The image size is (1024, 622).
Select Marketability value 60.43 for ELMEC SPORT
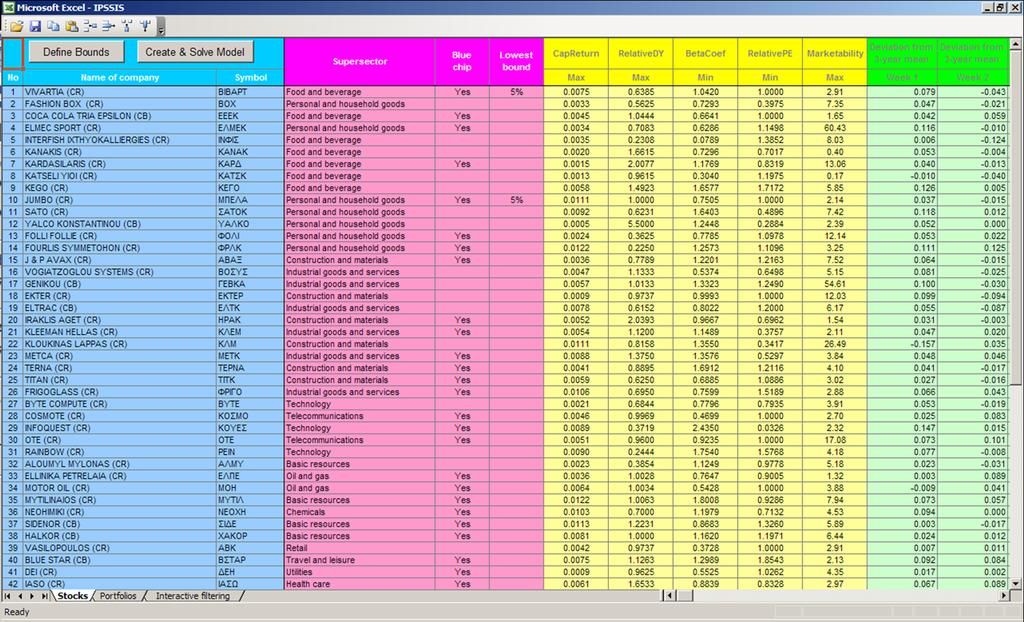click(835, 128)
